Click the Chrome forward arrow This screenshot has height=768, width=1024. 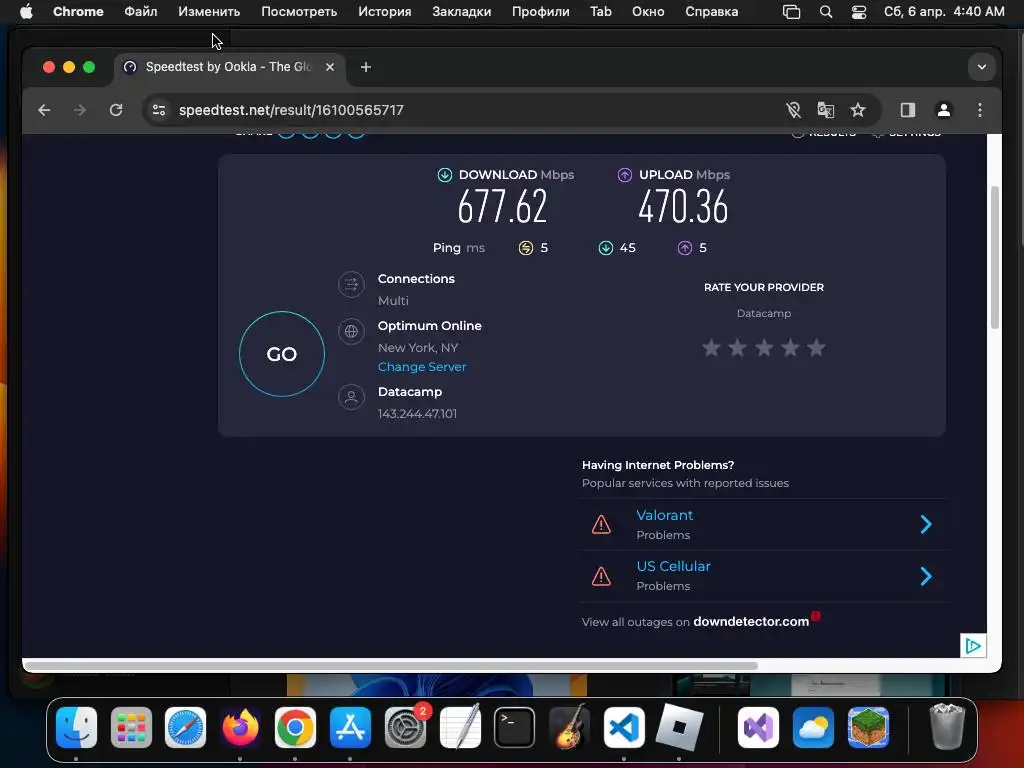(x=80, y=110)
